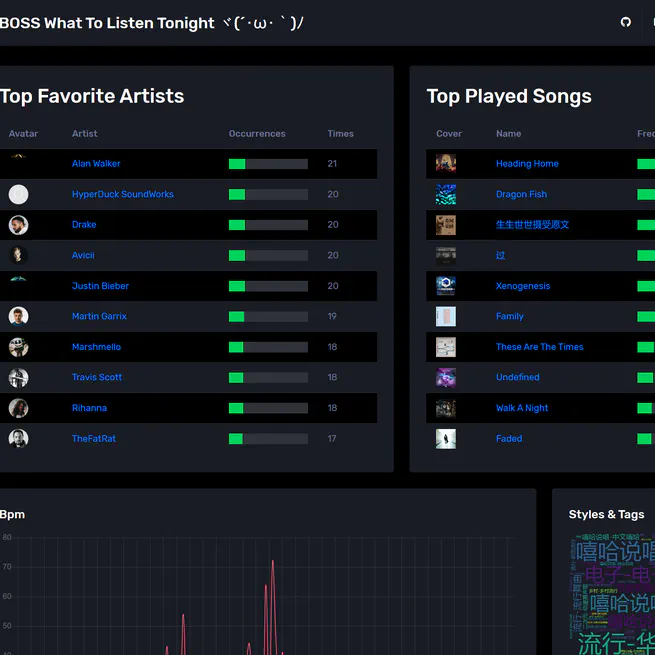Open Xenogenesis song link
This screenshot has height=655, width=655.
point(522,286)
